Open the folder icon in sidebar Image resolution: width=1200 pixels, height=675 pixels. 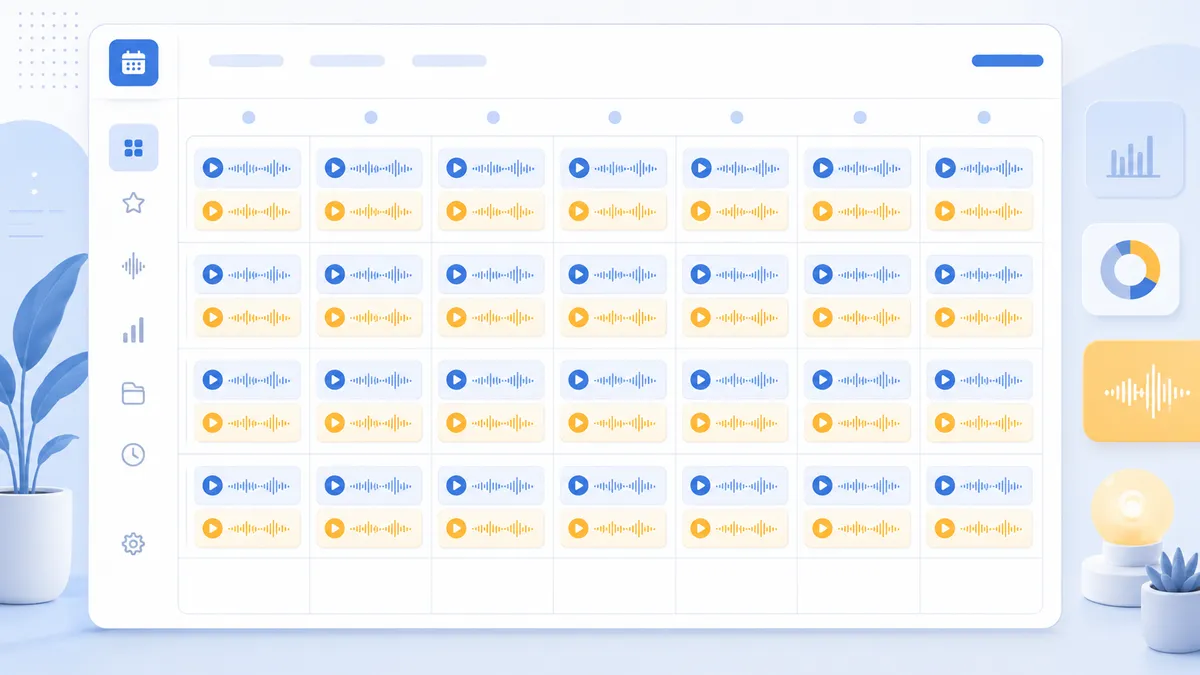point(133,393)
